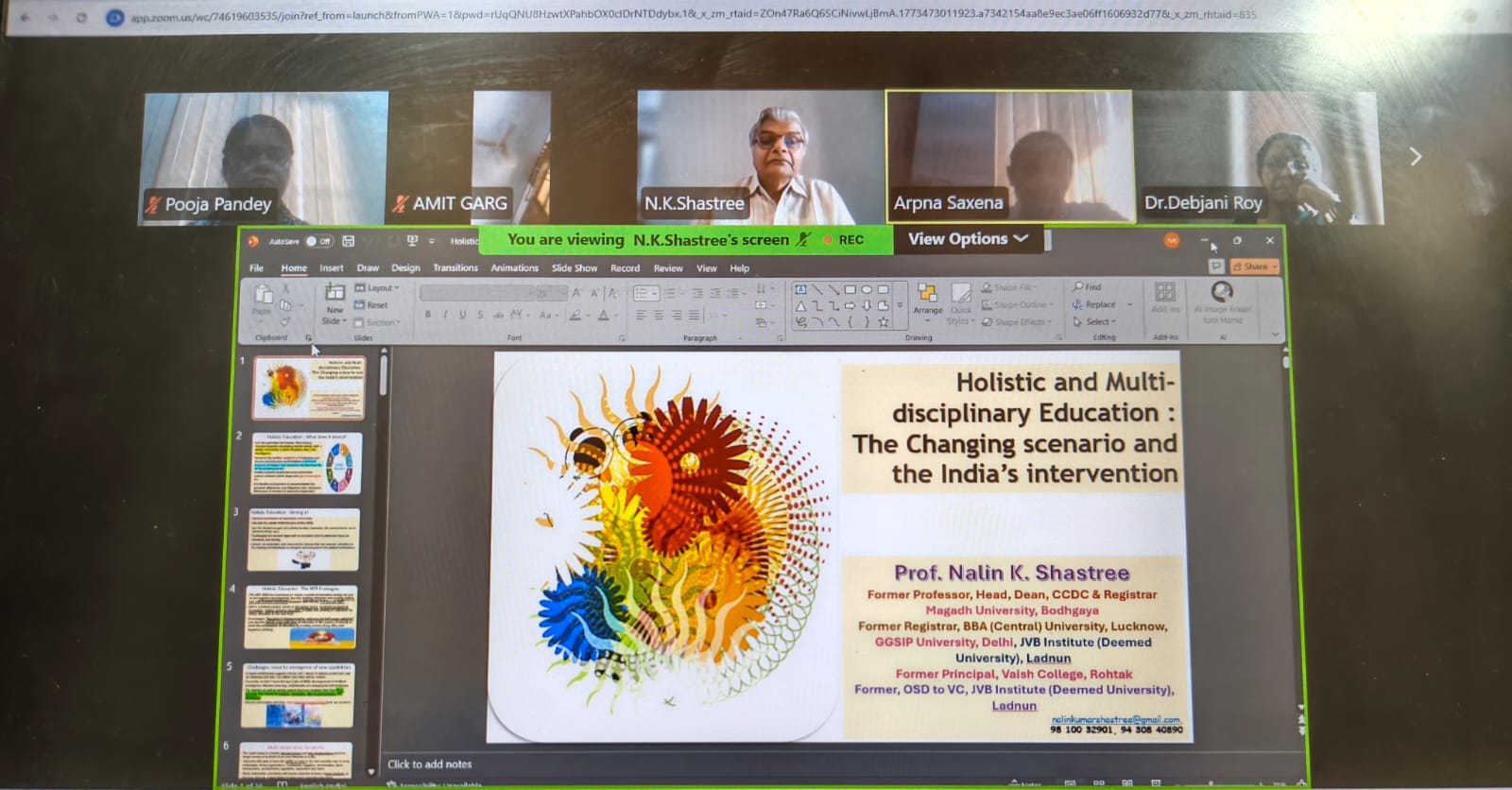Viewport: 1512px width, 790px height.
Task: Select slide 2 thumbnail
Action: pyautogui.click(x=307, y=463)
